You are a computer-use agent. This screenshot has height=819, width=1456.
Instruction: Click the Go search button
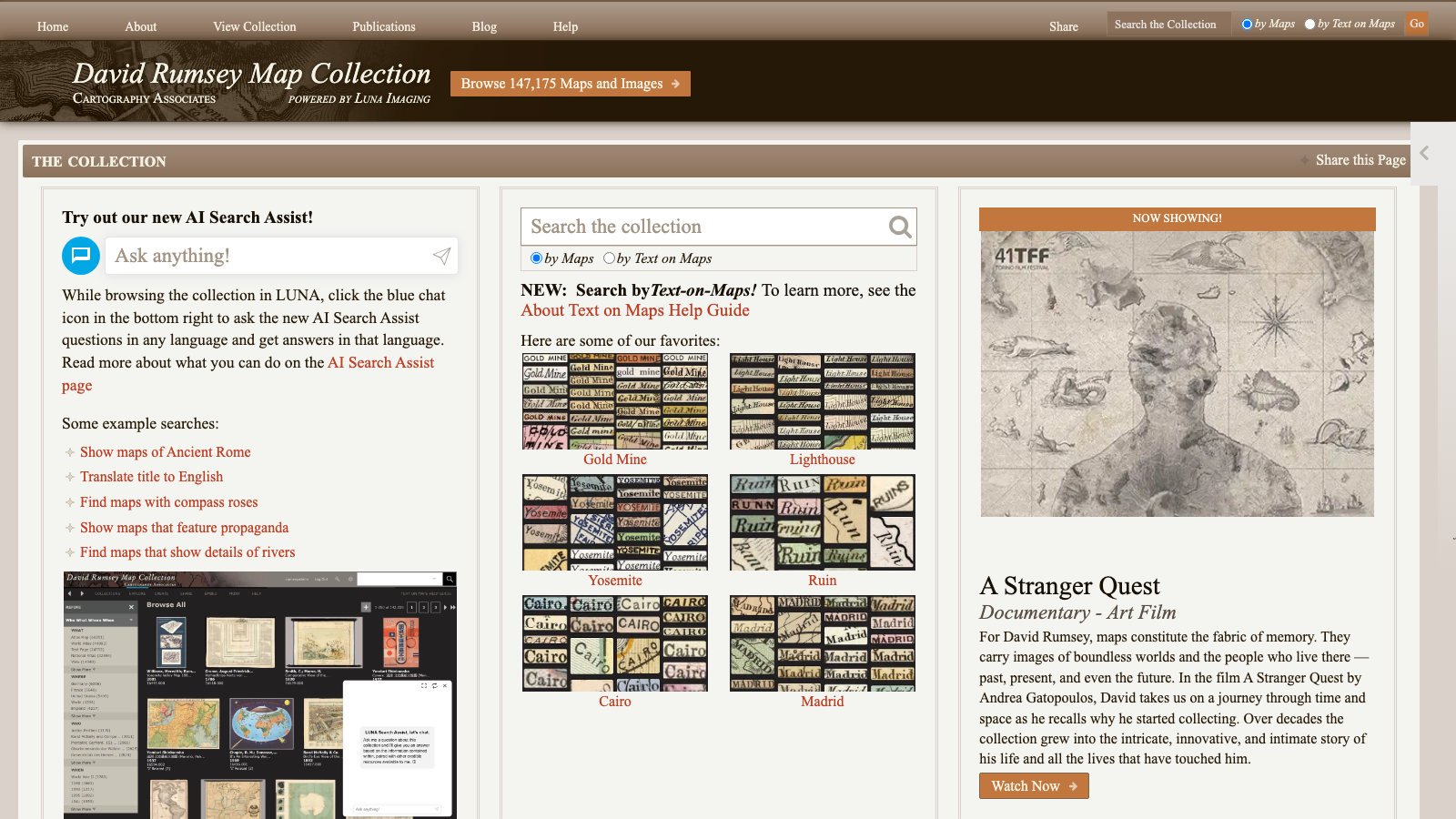[x=1417, y=24]
